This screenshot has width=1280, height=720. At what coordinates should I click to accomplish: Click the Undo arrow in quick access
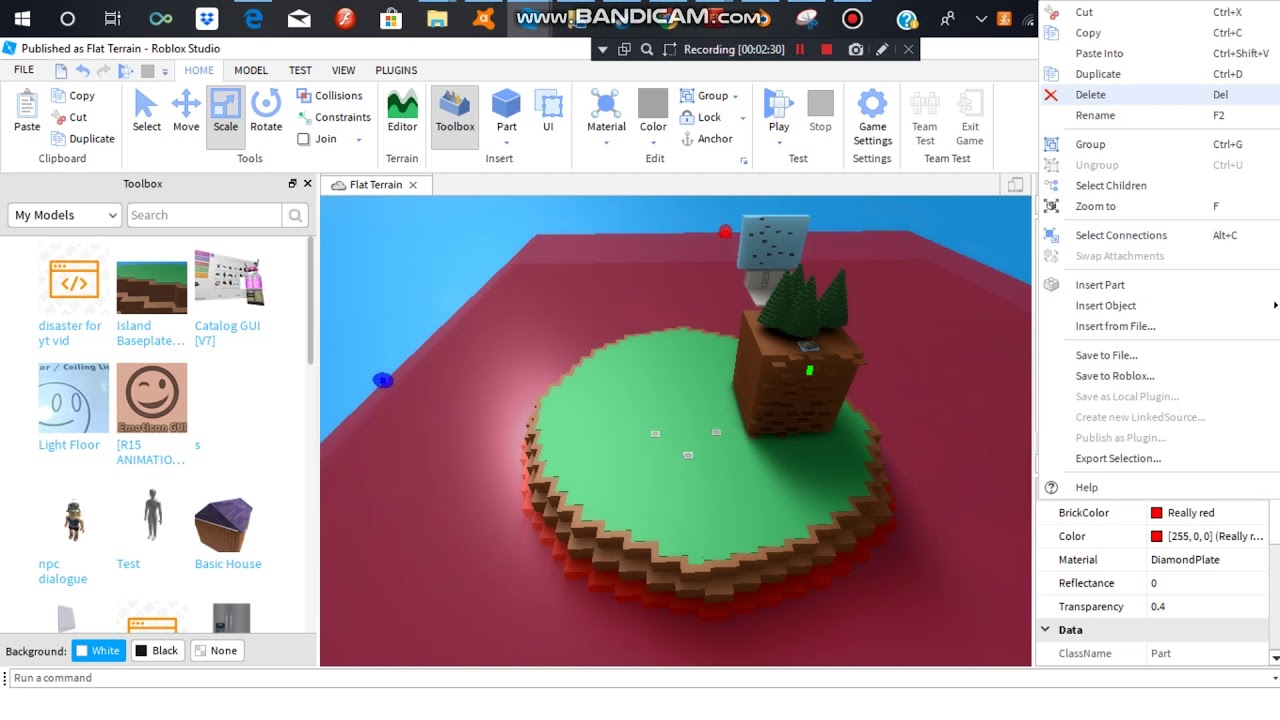83,71
